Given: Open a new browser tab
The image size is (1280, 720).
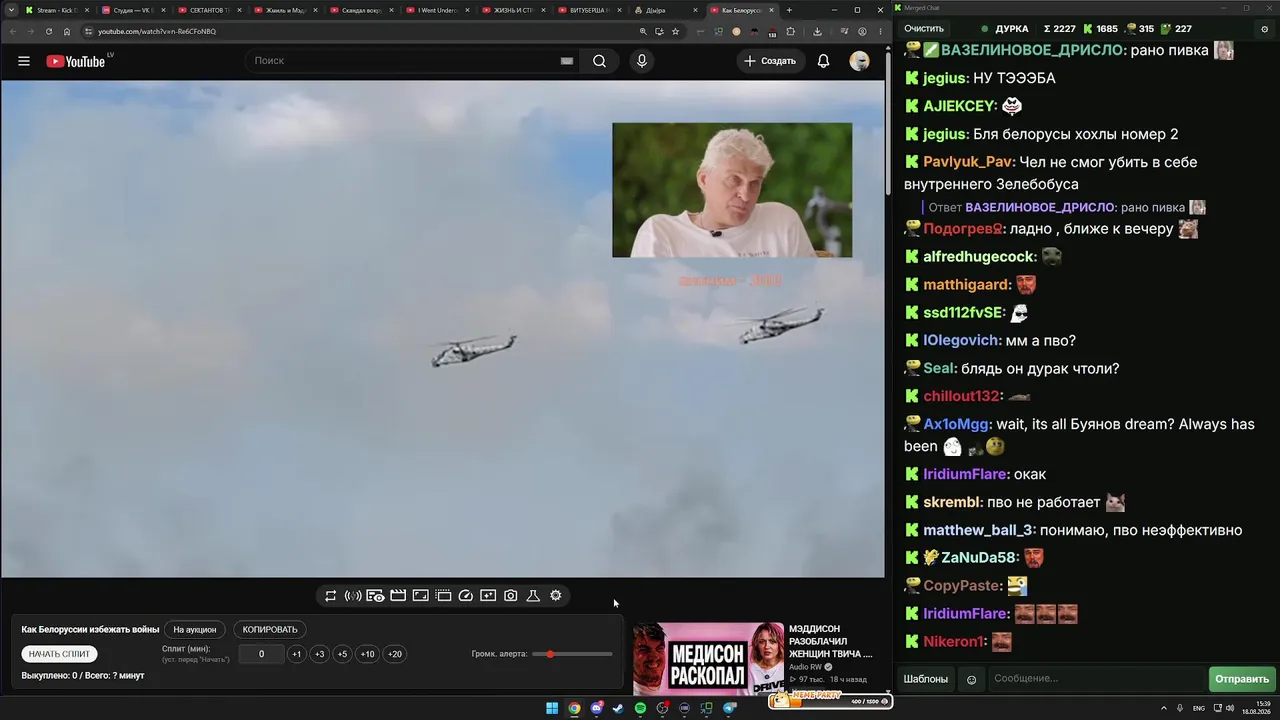Looking at the screenshot, I should pyautogui.click(x=789, y=10).
